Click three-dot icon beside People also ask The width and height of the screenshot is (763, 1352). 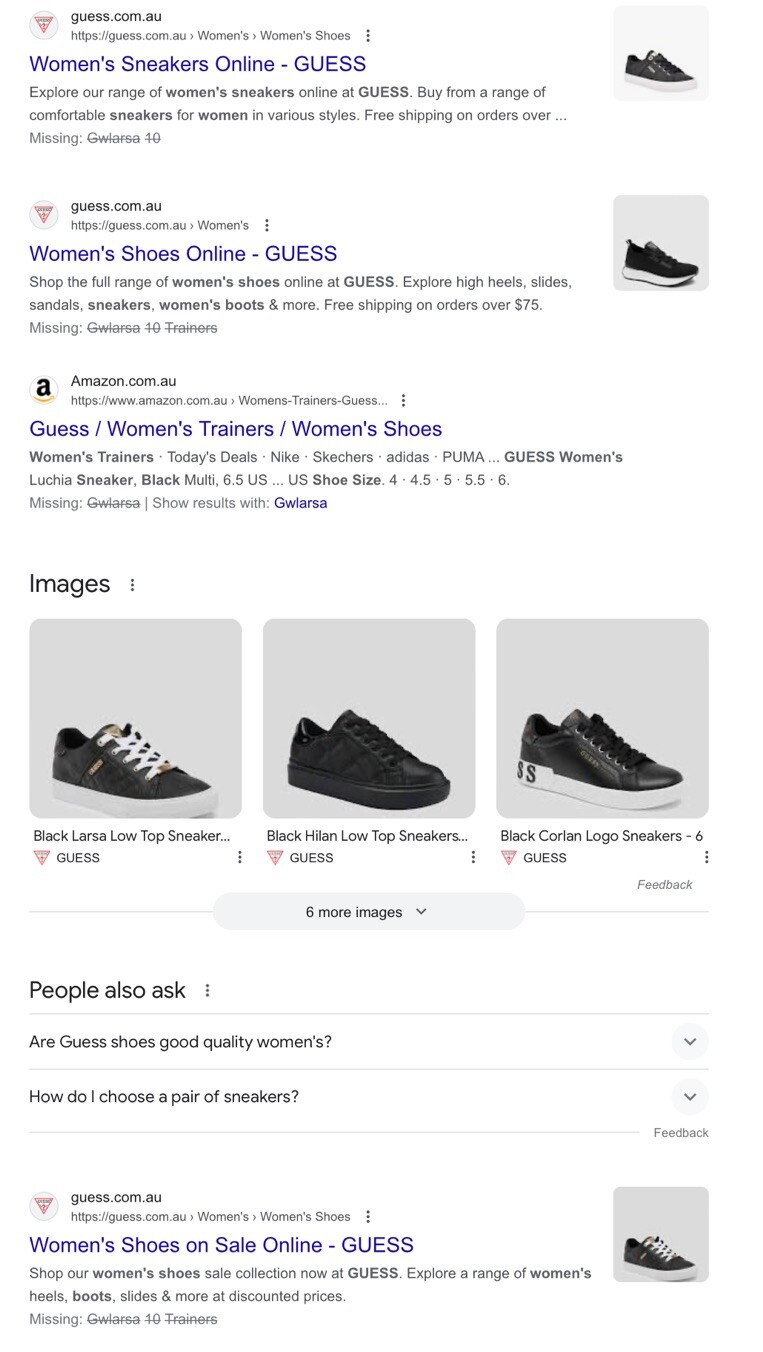[x=207, y=991]
